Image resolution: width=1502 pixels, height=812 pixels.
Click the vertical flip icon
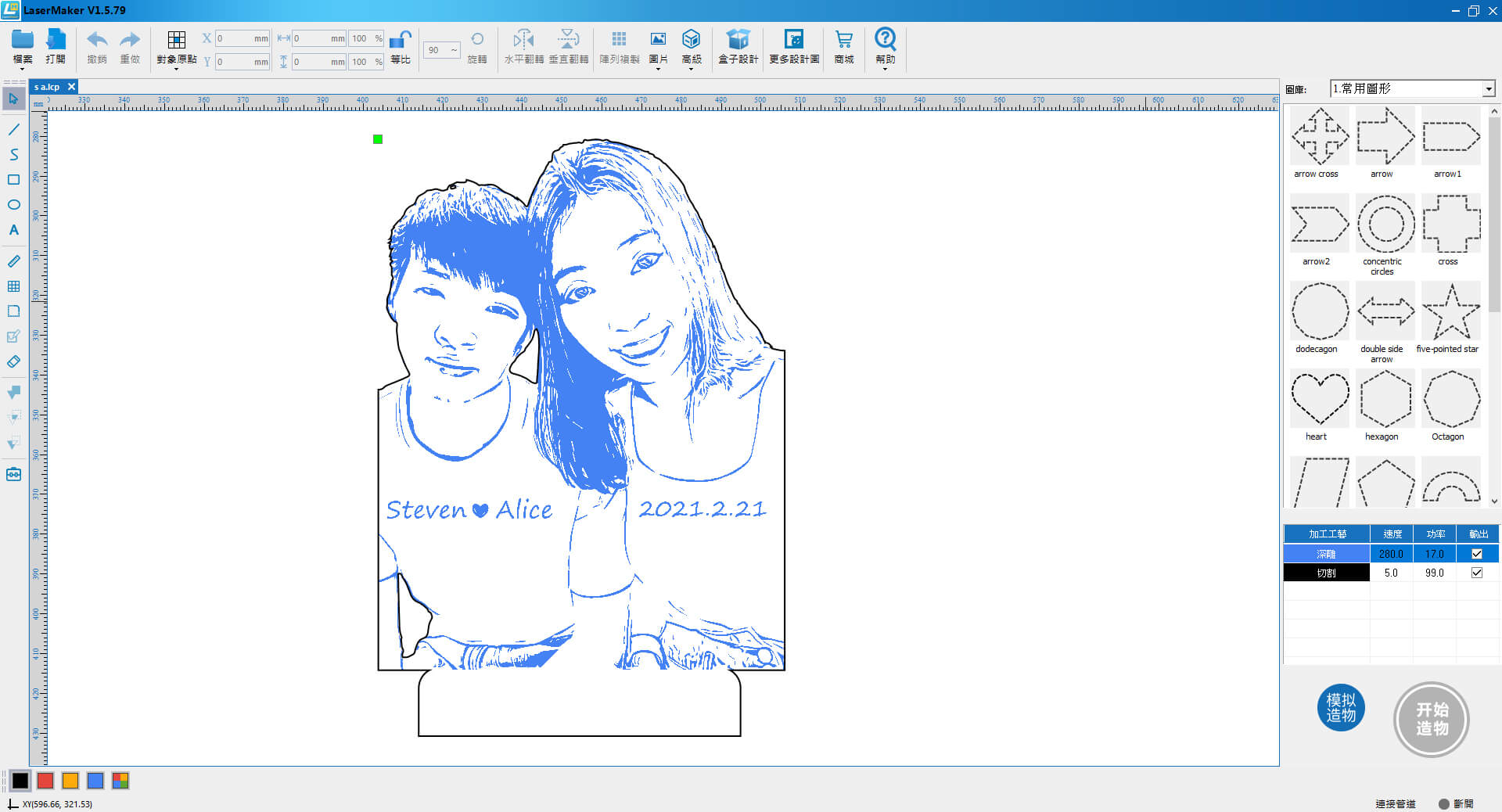pos(569,40)
